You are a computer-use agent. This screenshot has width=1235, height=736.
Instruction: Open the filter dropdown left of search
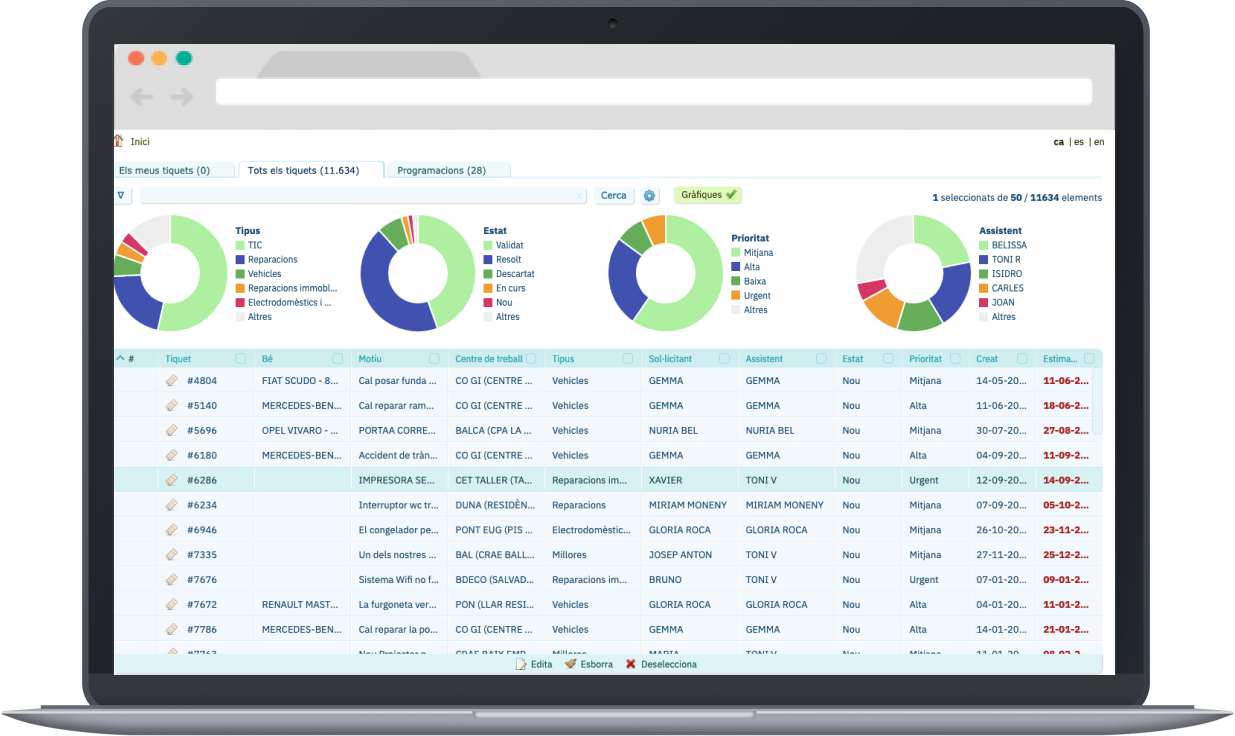tap(122, 196)
